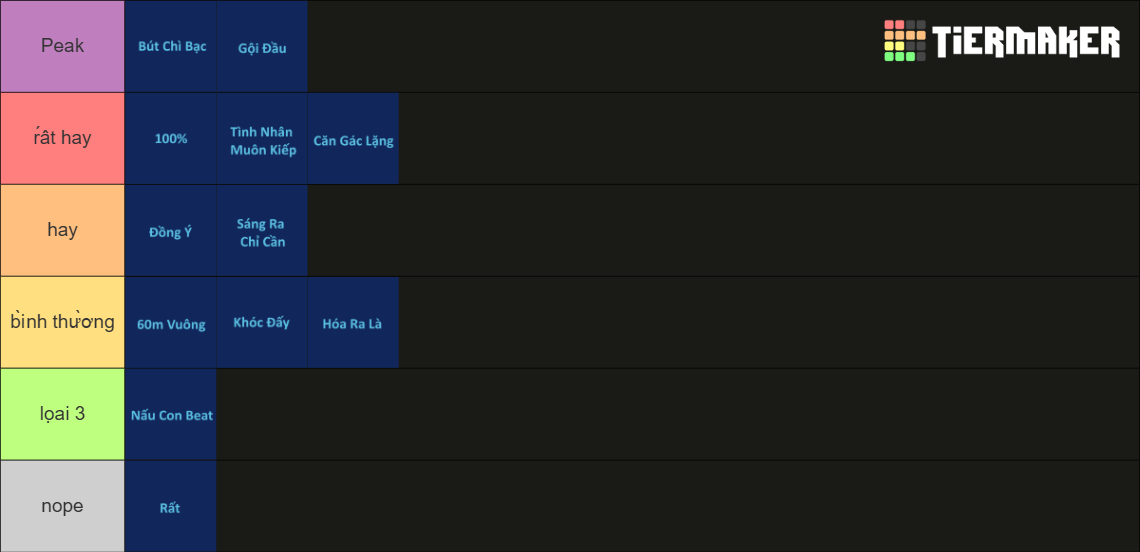Select the Gội Đầu tile
Image resolution: width=1140 pixels, height=552 pixels.
(x=262, y=47)
